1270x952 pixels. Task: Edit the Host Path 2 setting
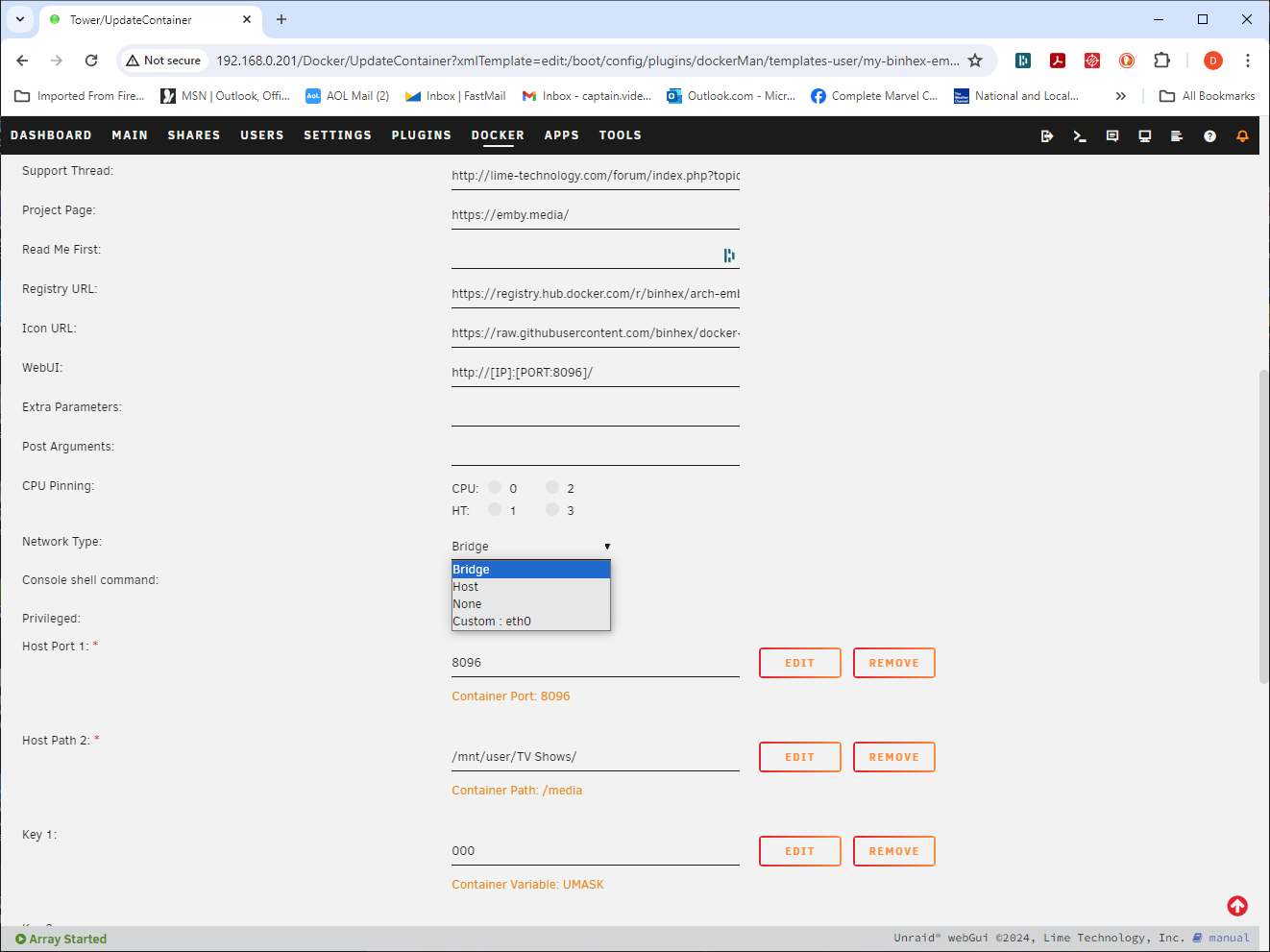800,757
